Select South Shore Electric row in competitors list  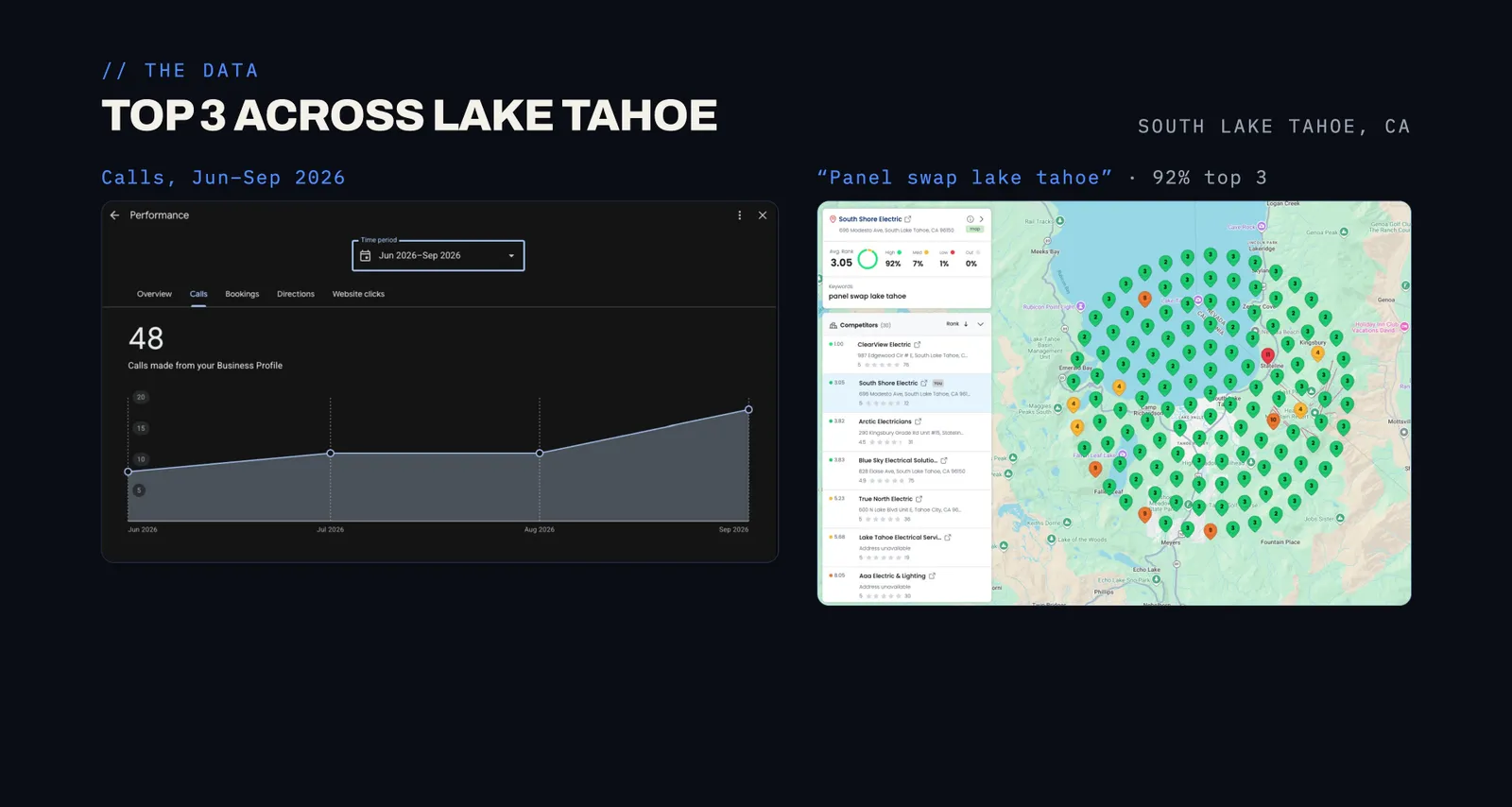pyautogui.click(x=906, y=393)
